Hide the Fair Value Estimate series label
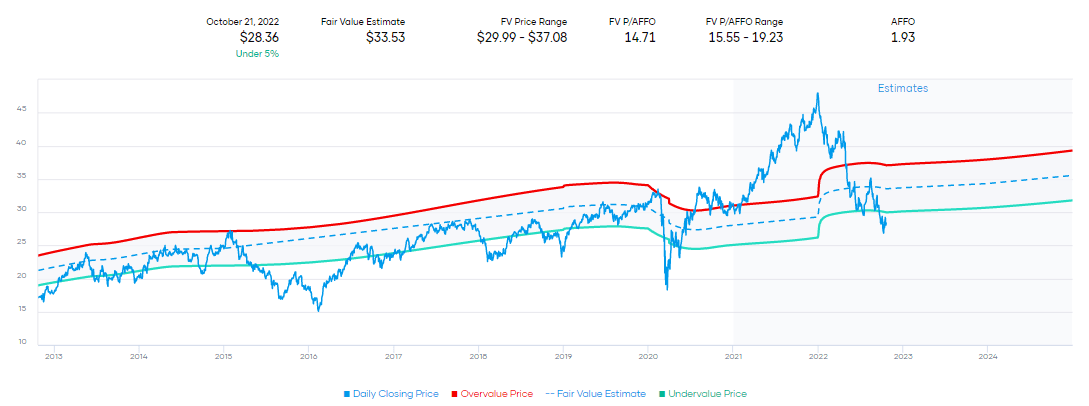 602,394
